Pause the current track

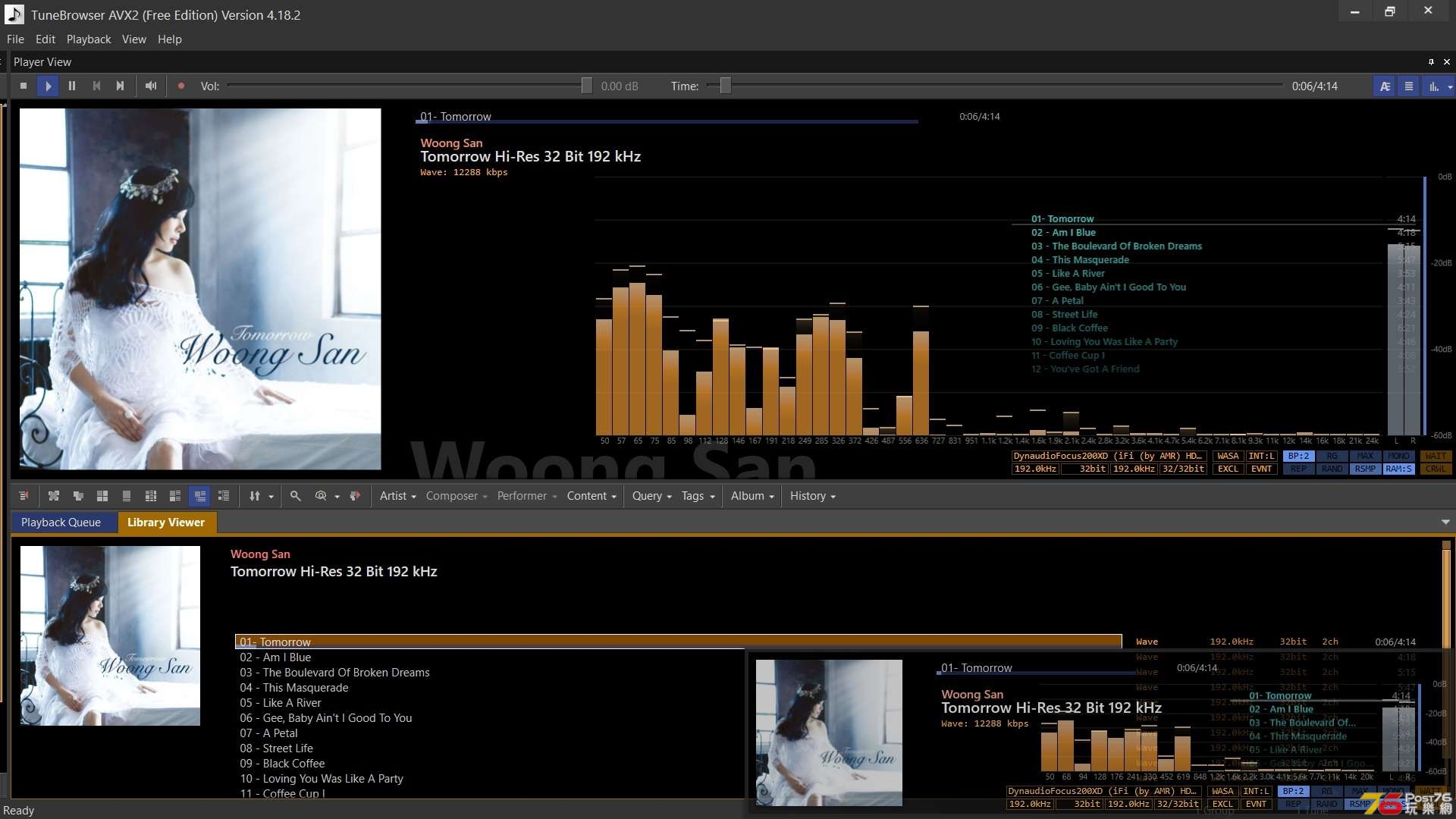tap(72, 86)
